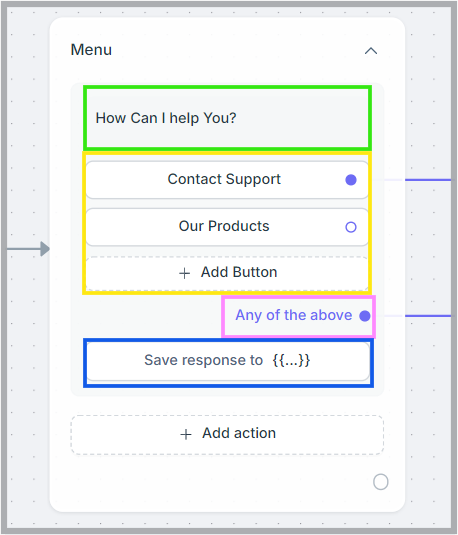Add a new button with Add Button
Image resolution: width=458 pixels, height=535 pixels.
(227, 273)
